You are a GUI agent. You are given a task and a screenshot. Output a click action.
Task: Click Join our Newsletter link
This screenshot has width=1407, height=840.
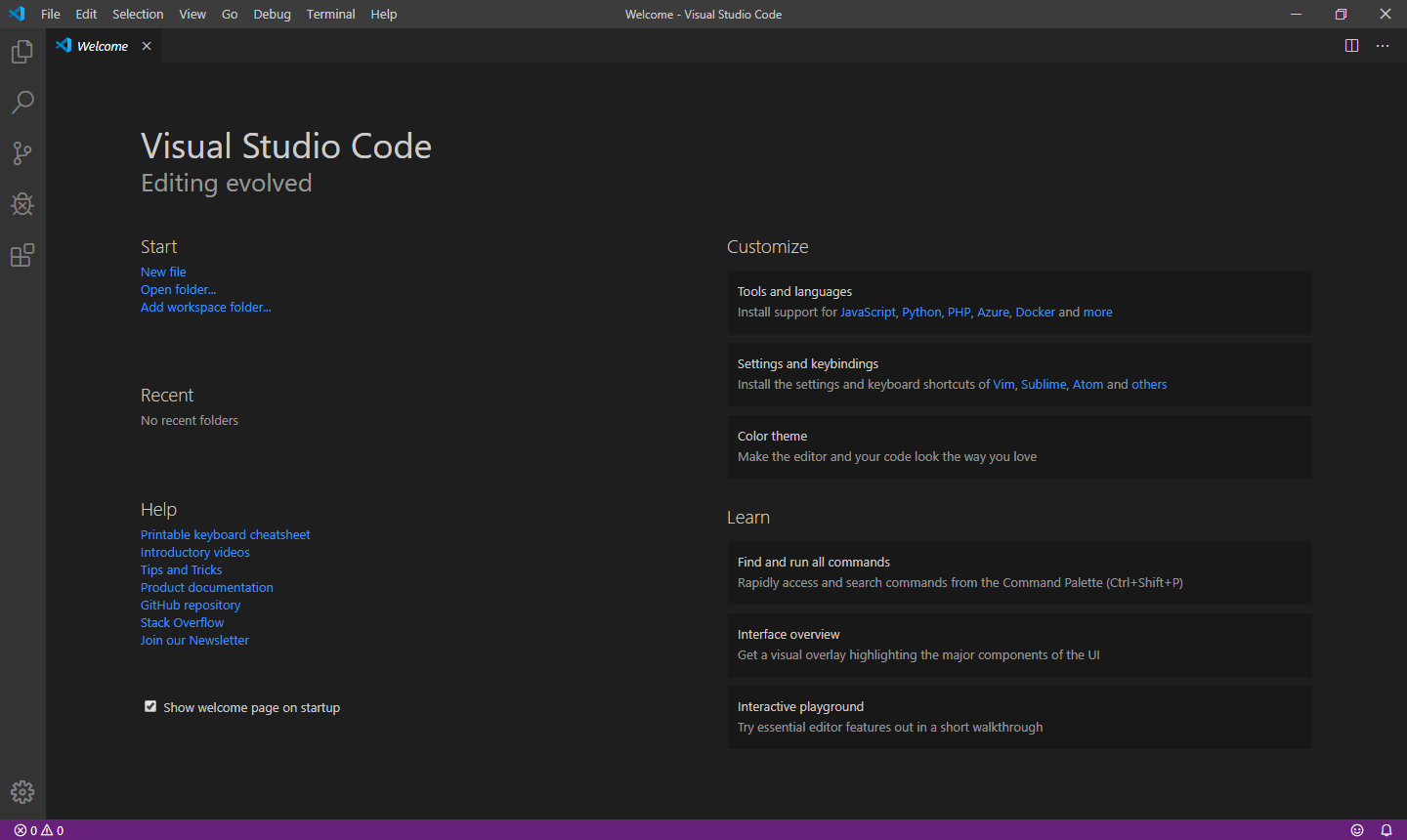[194, 640]
